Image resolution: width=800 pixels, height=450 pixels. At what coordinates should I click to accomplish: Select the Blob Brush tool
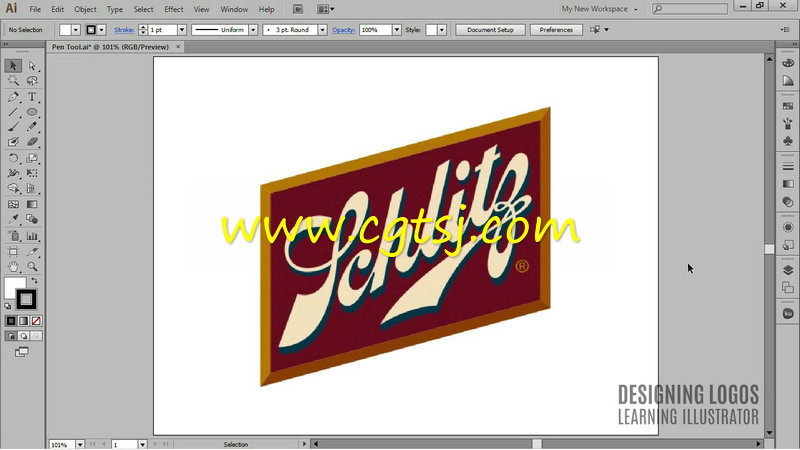(x=13, y=142)
